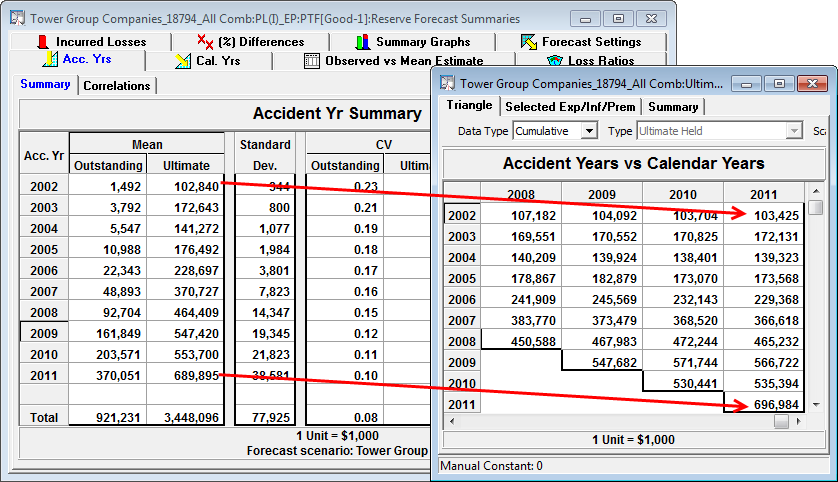The width and height of the screenshot is (838, 482).
Task: Maximize the Reserve Forecast Summaries window
Action: coord(619,18)
